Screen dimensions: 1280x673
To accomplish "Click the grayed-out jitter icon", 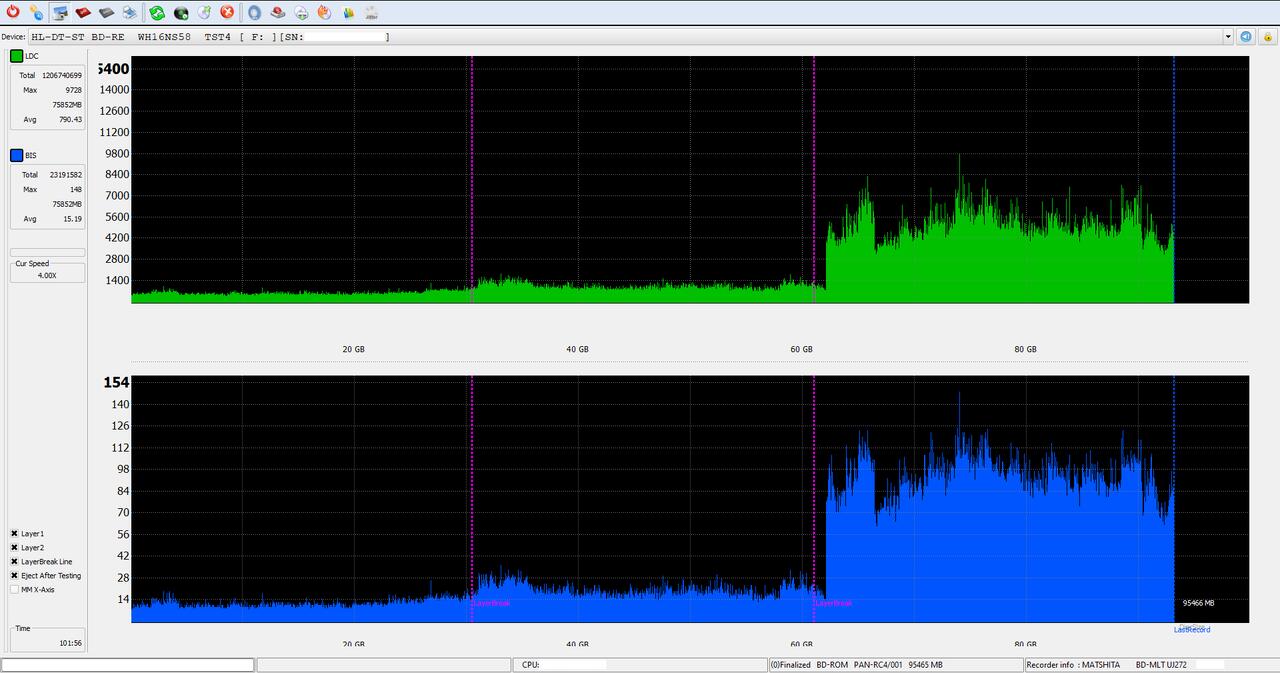I will click(x=371, y=12).
